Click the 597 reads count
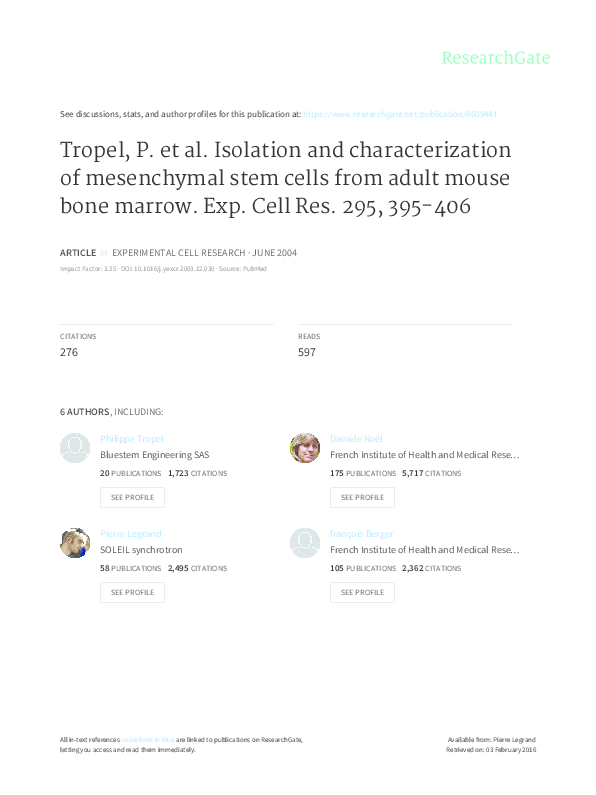 click(x=307, y=352)
